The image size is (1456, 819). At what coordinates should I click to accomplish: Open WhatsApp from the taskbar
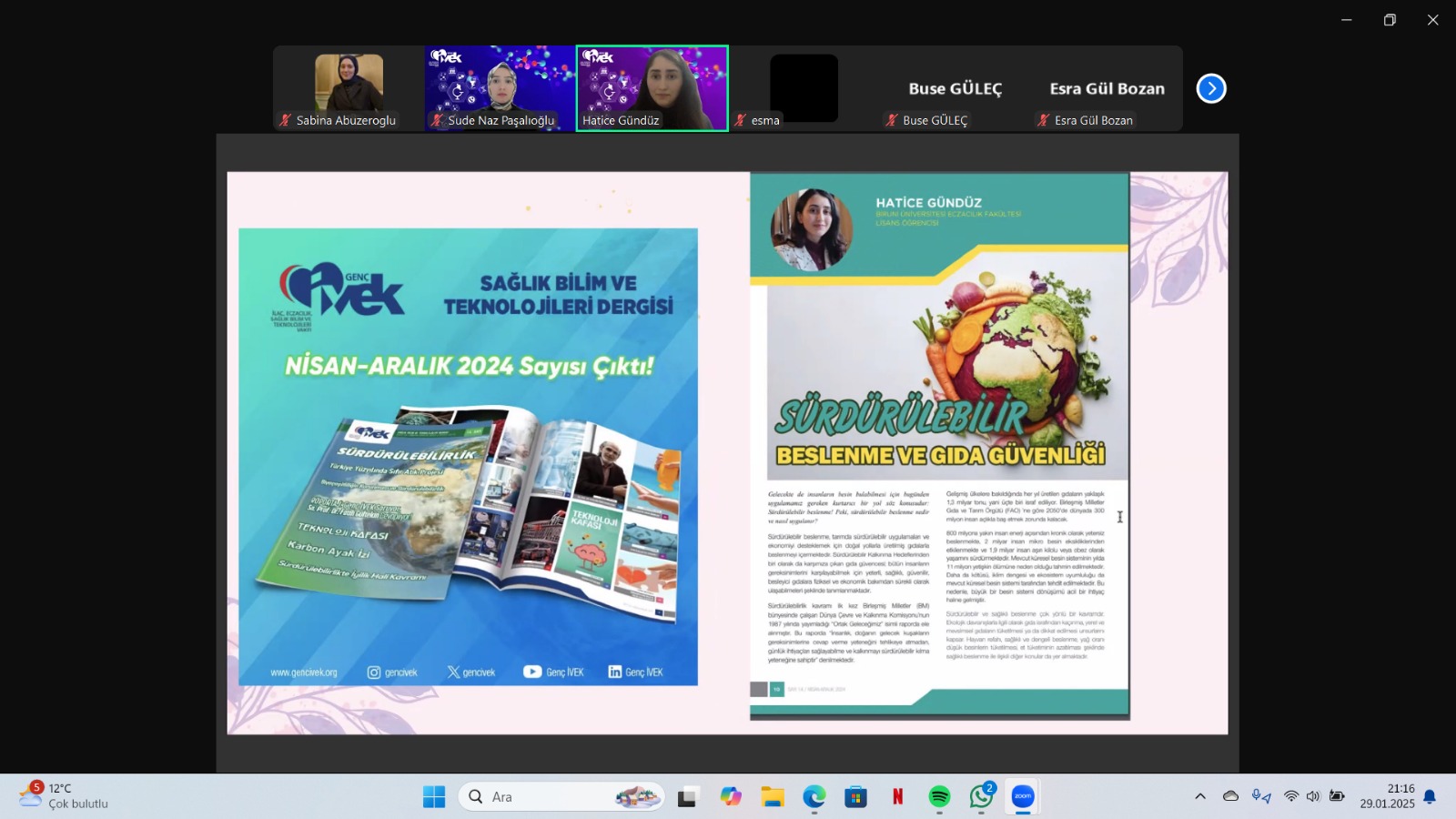pyautogui.click(x=981, y=797)
